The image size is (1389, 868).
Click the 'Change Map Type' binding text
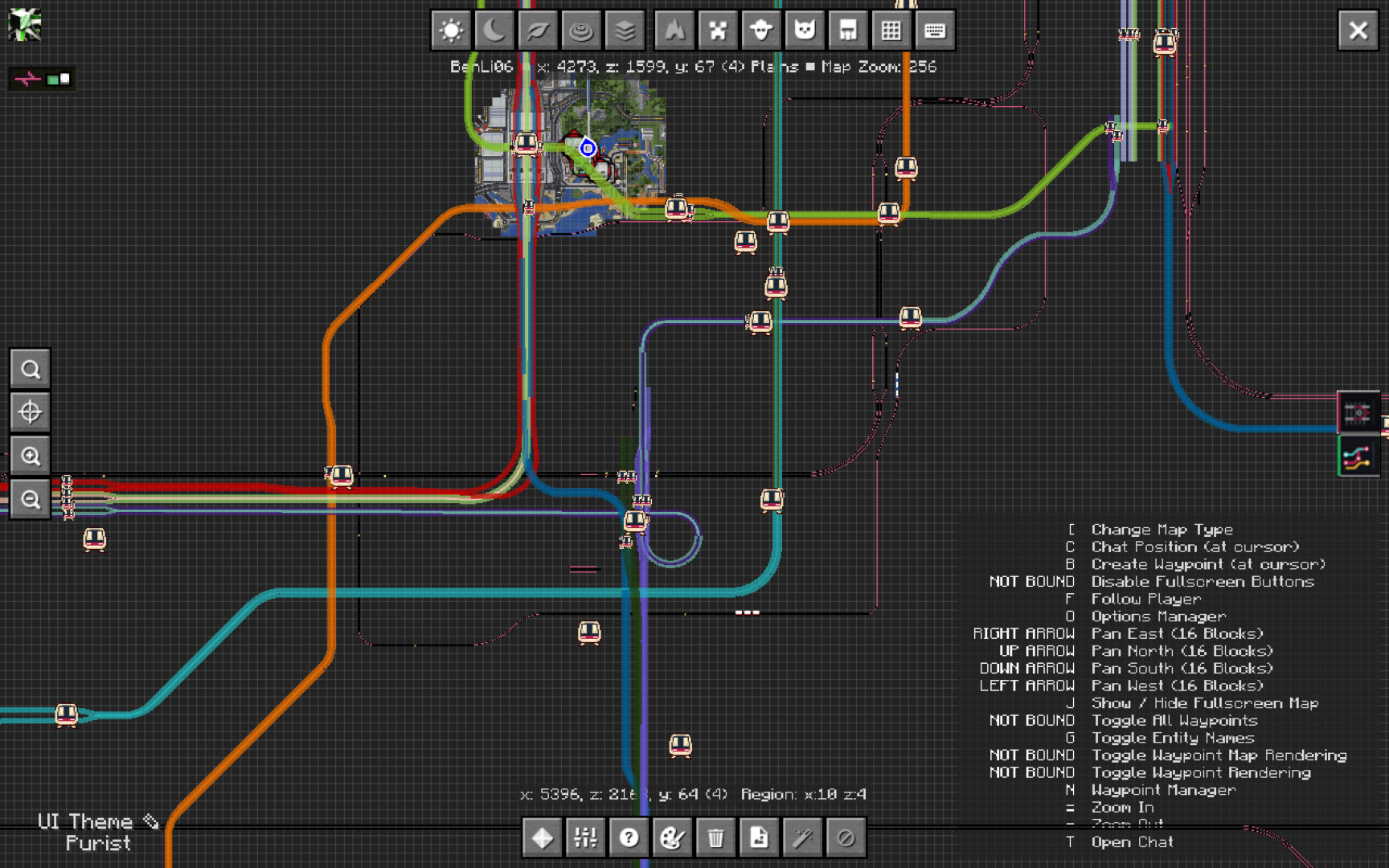click(1162, 530)
